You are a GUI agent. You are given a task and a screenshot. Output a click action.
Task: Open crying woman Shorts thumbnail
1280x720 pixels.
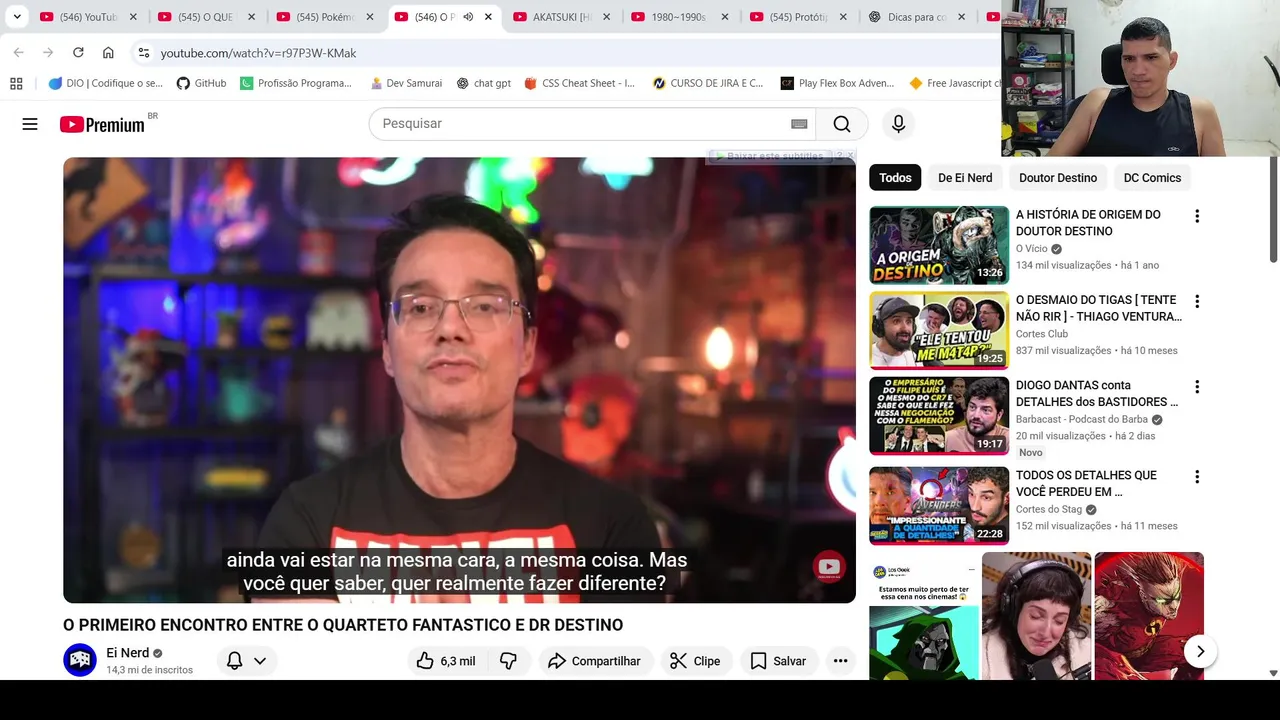[1036, 616]
